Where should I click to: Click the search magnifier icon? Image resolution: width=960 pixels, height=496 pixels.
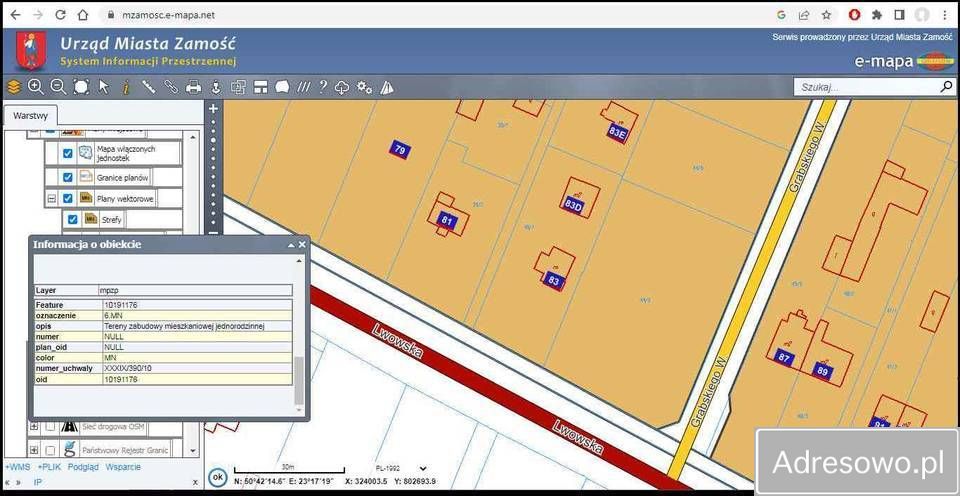(x=947, y=87)
